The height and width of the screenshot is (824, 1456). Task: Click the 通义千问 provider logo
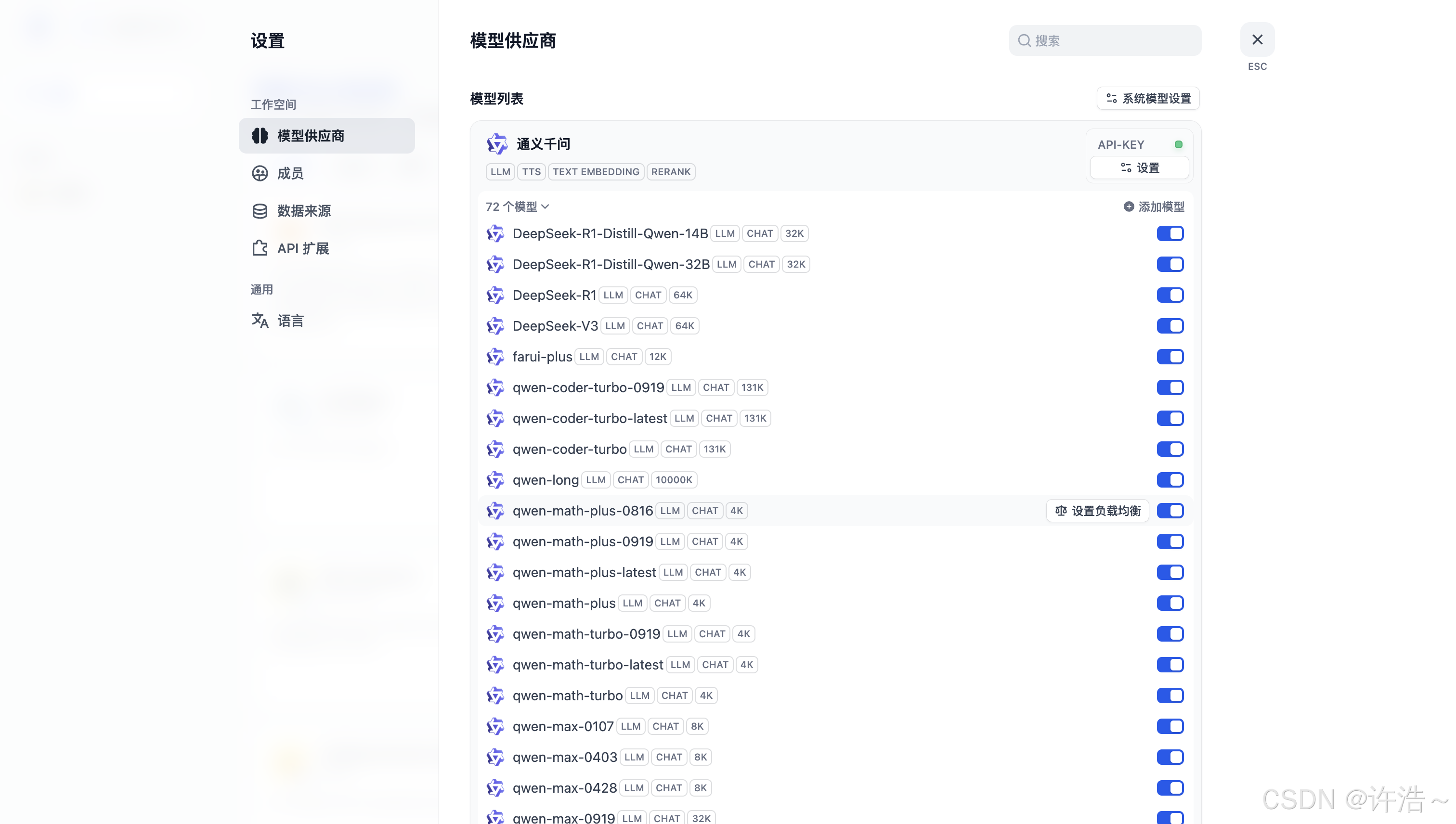(497, 144)
